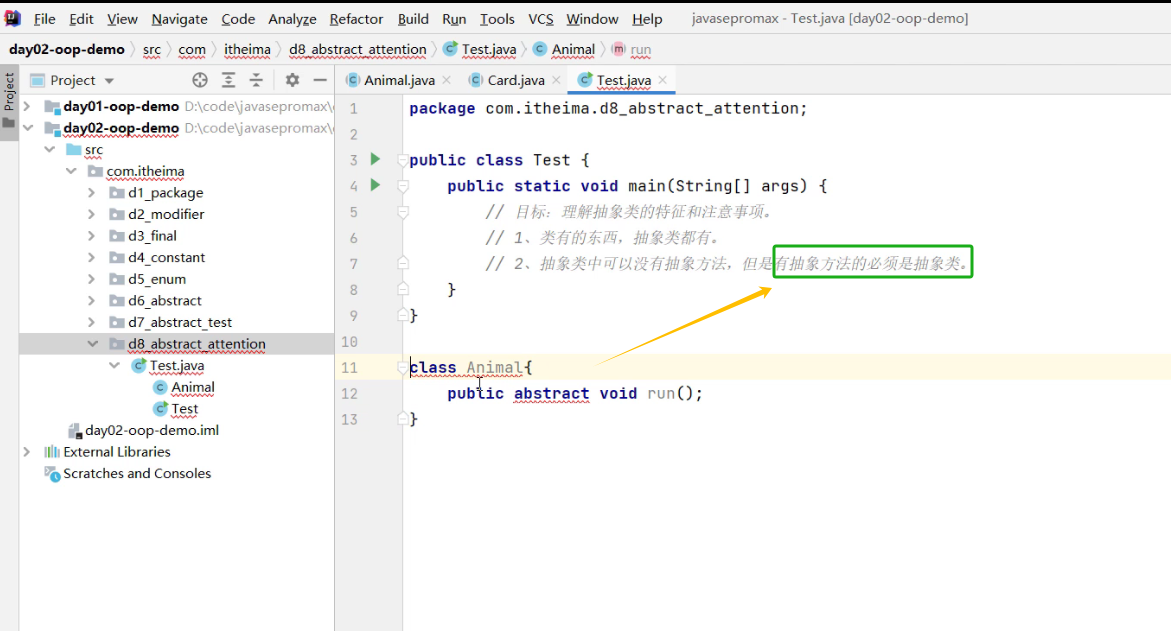Click the src breadcrumb
1171x631 pixels.
coord(152,49)
